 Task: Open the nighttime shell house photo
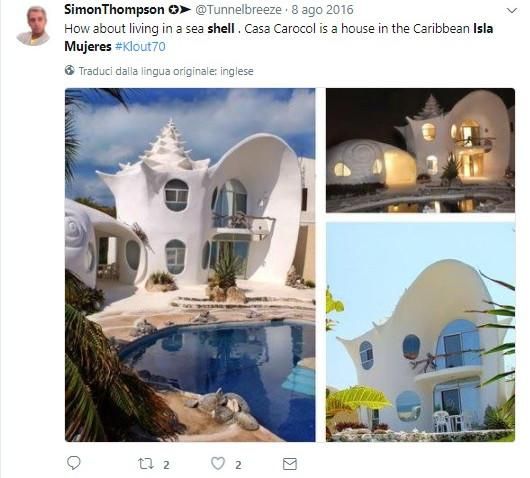pos(420,150)
